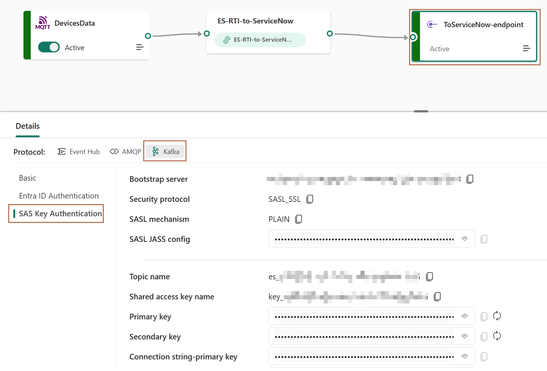Open Entra ID Authentication section
The width and height of the screenshot is (547, 371).
[59, 196]
